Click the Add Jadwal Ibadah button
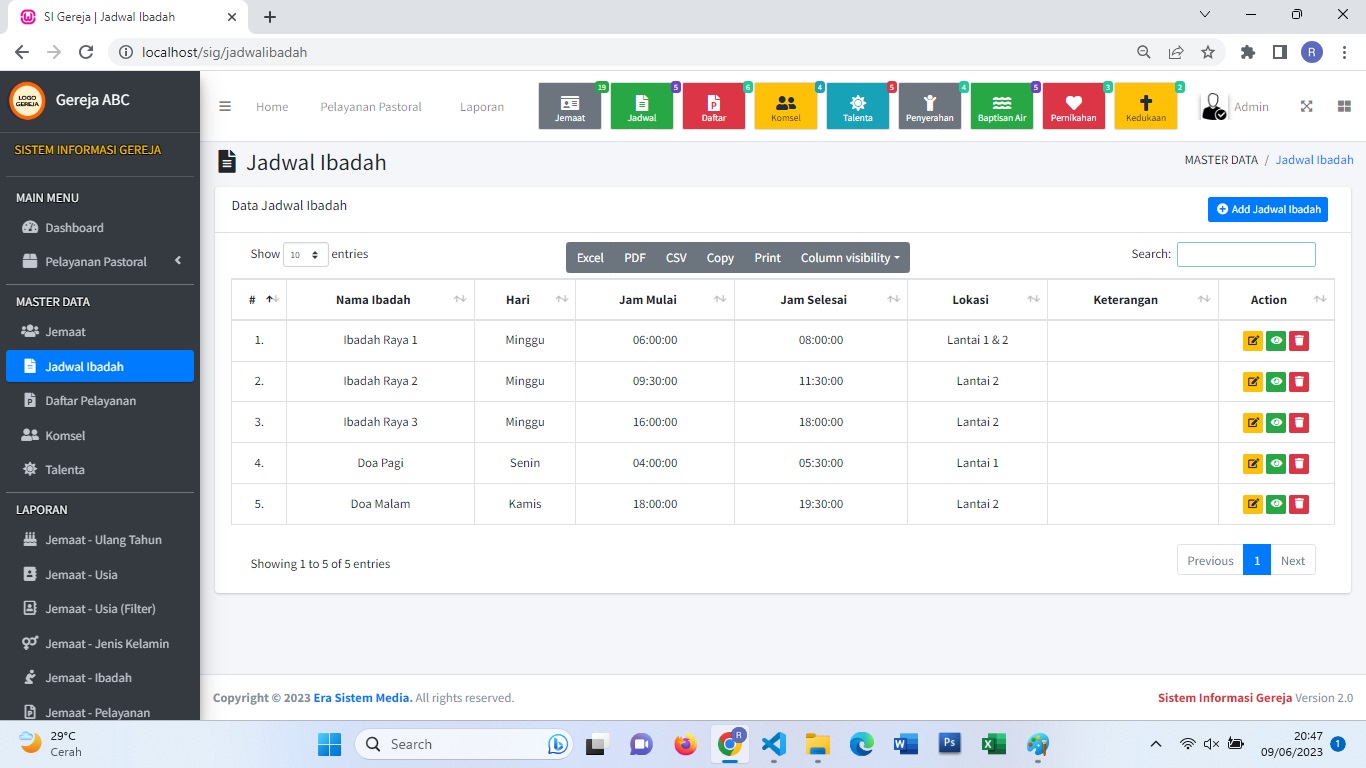 pos(1267,209)
